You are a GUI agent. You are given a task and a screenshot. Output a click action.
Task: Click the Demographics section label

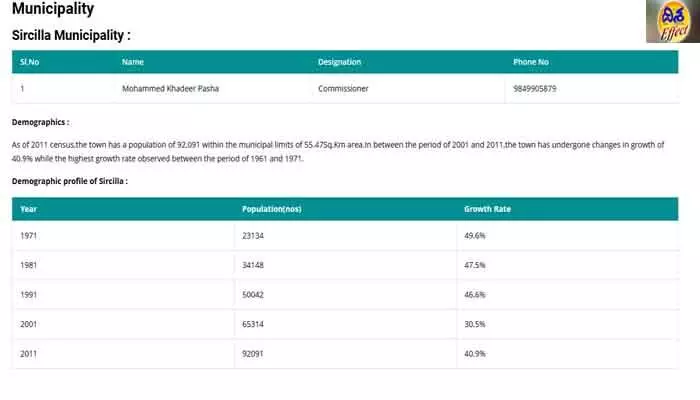coord(41,122)
